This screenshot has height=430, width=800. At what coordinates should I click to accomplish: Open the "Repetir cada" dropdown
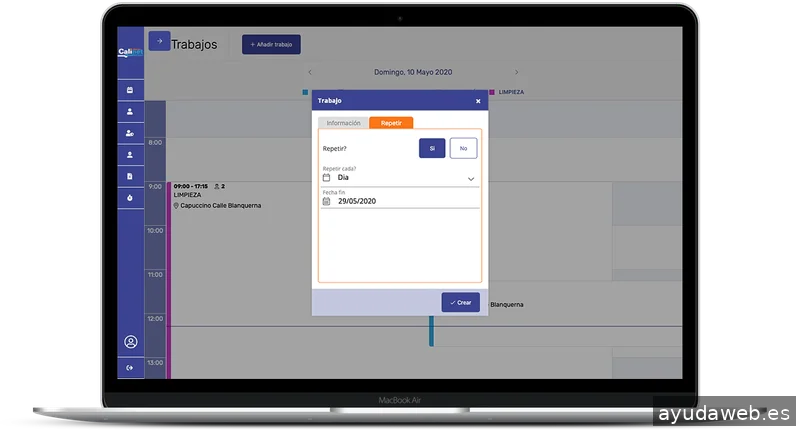point(400,177)
